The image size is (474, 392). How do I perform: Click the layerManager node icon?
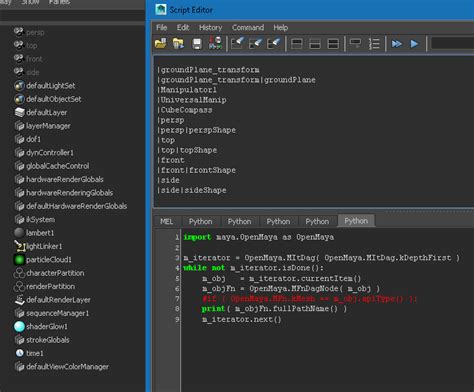[19, 126]
